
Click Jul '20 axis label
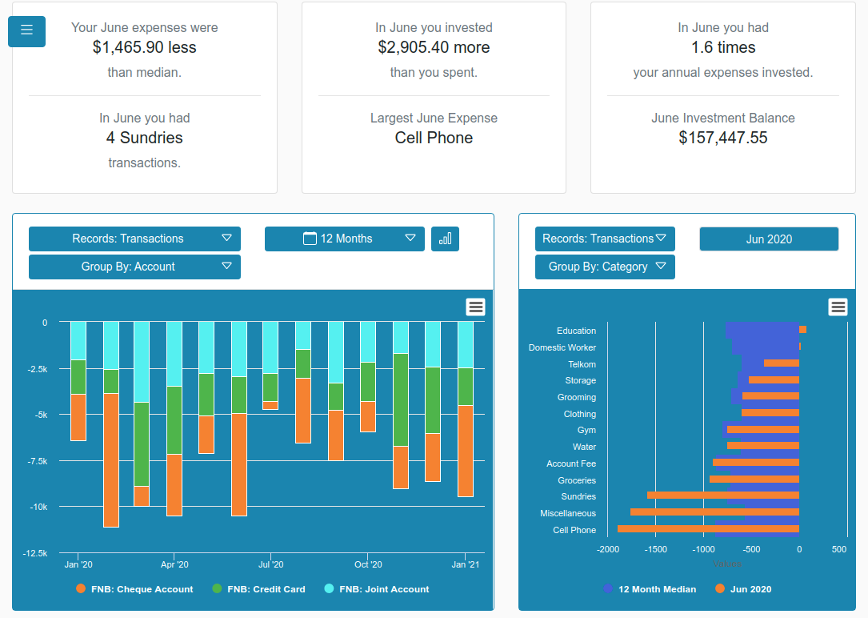pos(271,564)
